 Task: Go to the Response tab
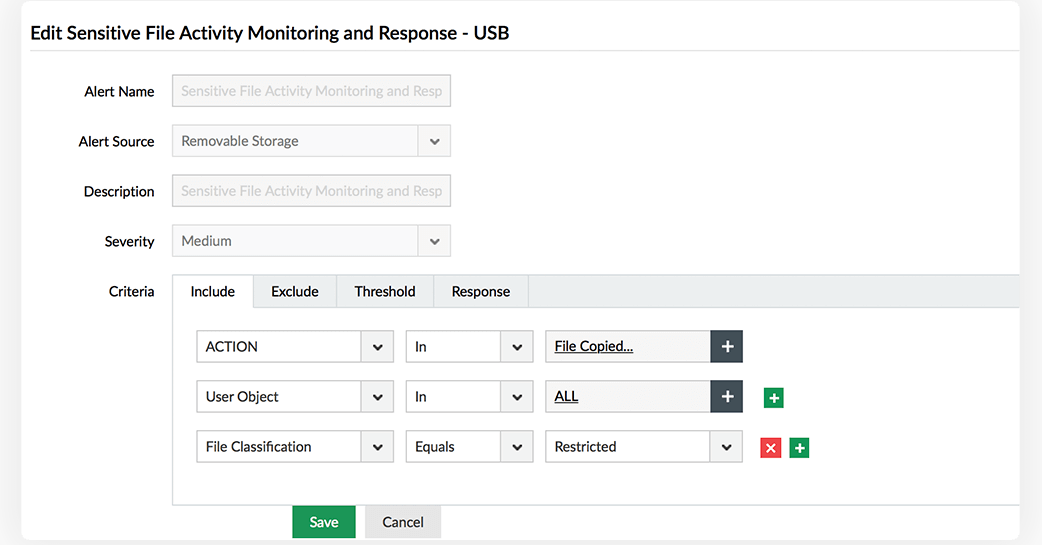point(480,292)
